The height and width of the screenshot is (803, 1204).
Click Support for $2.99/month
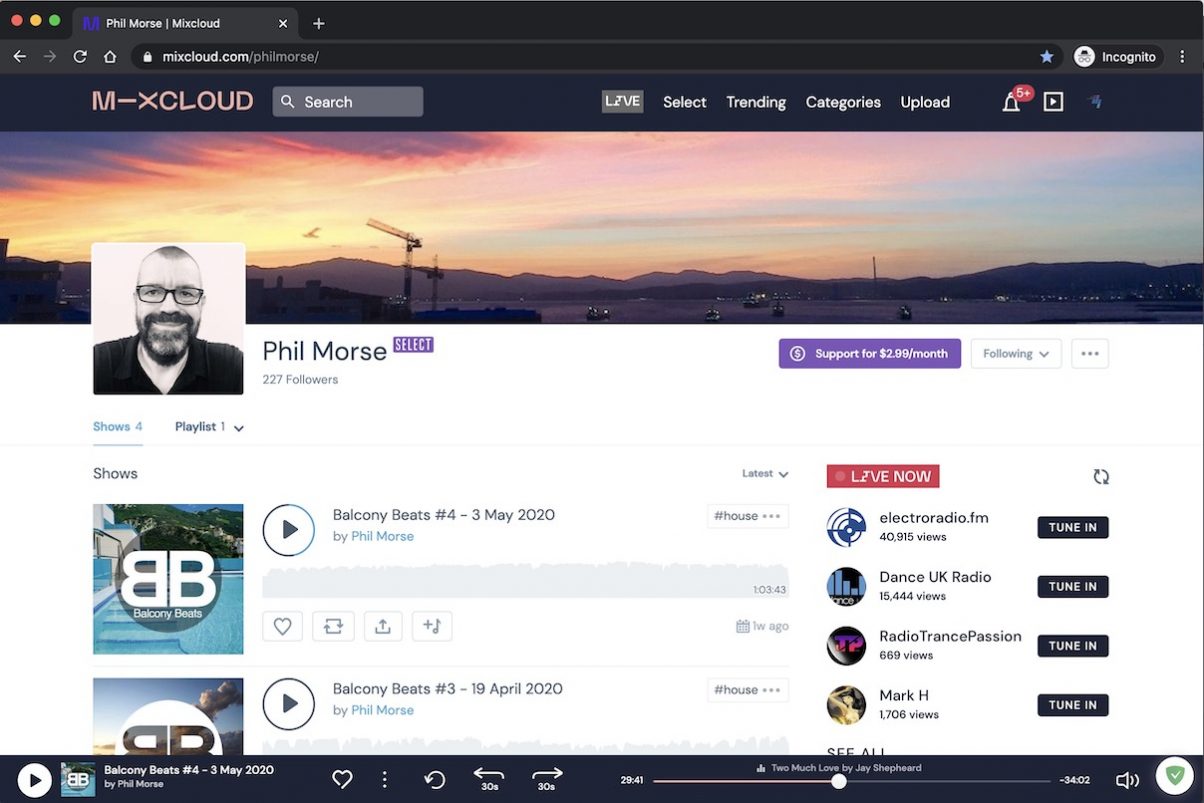(868, 353)
